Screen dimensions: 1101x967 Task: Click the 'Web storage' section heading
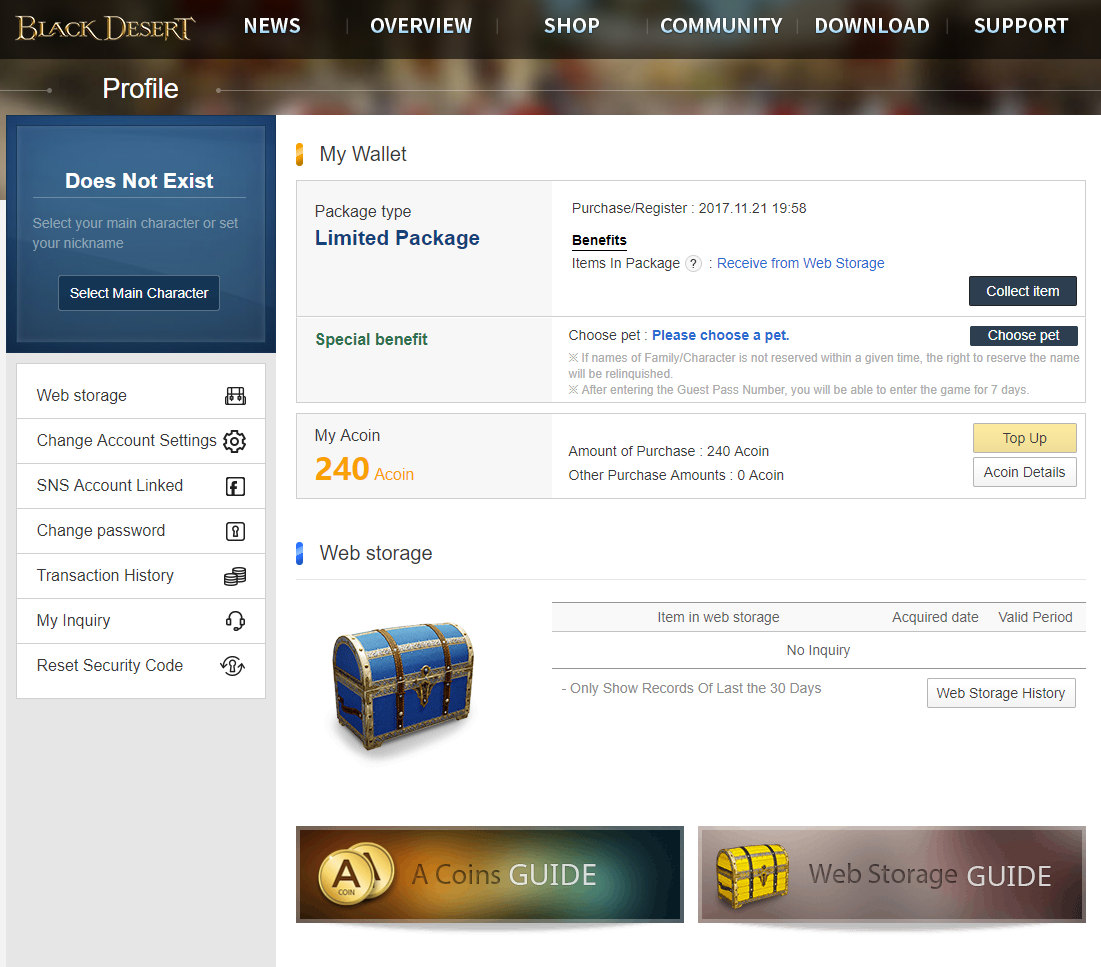376,553
